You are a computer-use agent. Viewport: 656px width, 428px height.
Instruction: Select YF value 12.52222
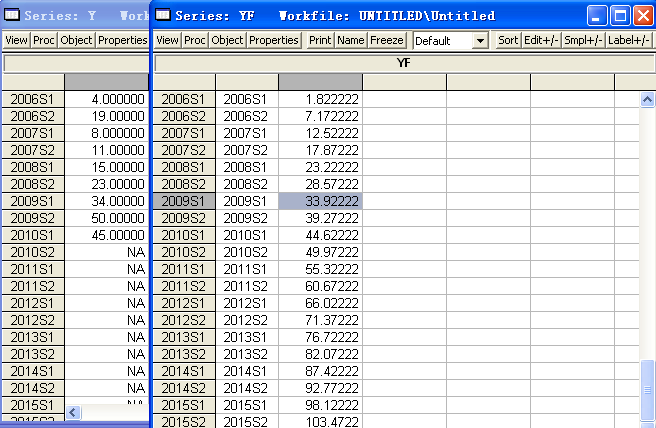tap(320, 133)
